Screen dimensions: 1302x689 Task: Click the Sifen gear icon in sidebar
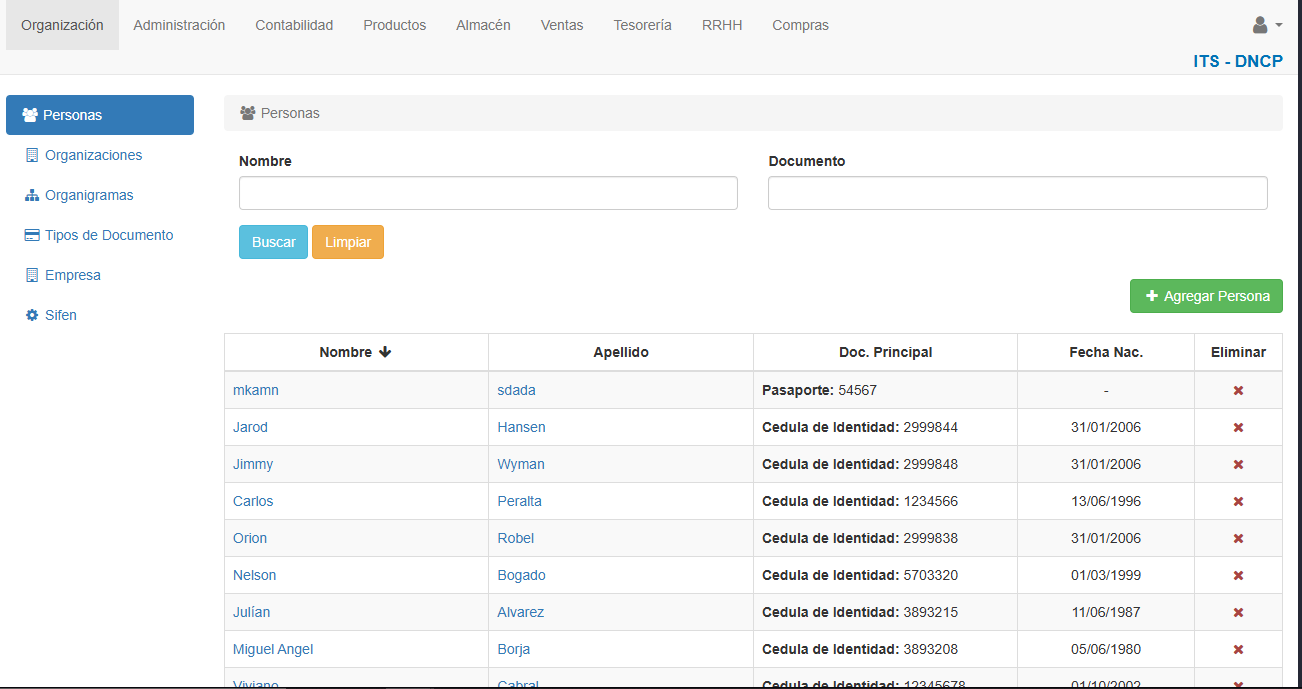32,315
